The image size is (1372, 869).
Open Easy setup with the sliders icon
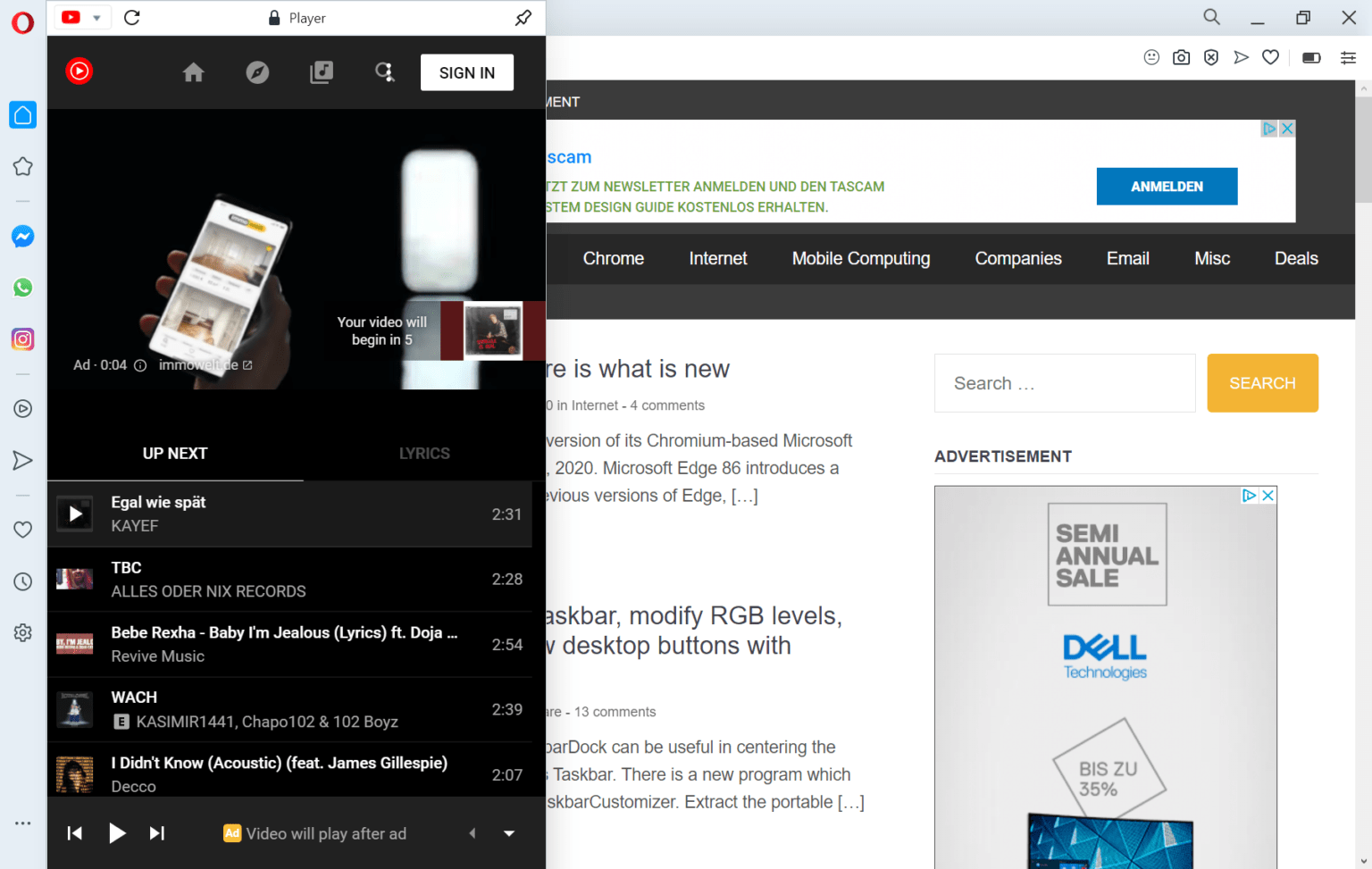[x=1349, y=56]
